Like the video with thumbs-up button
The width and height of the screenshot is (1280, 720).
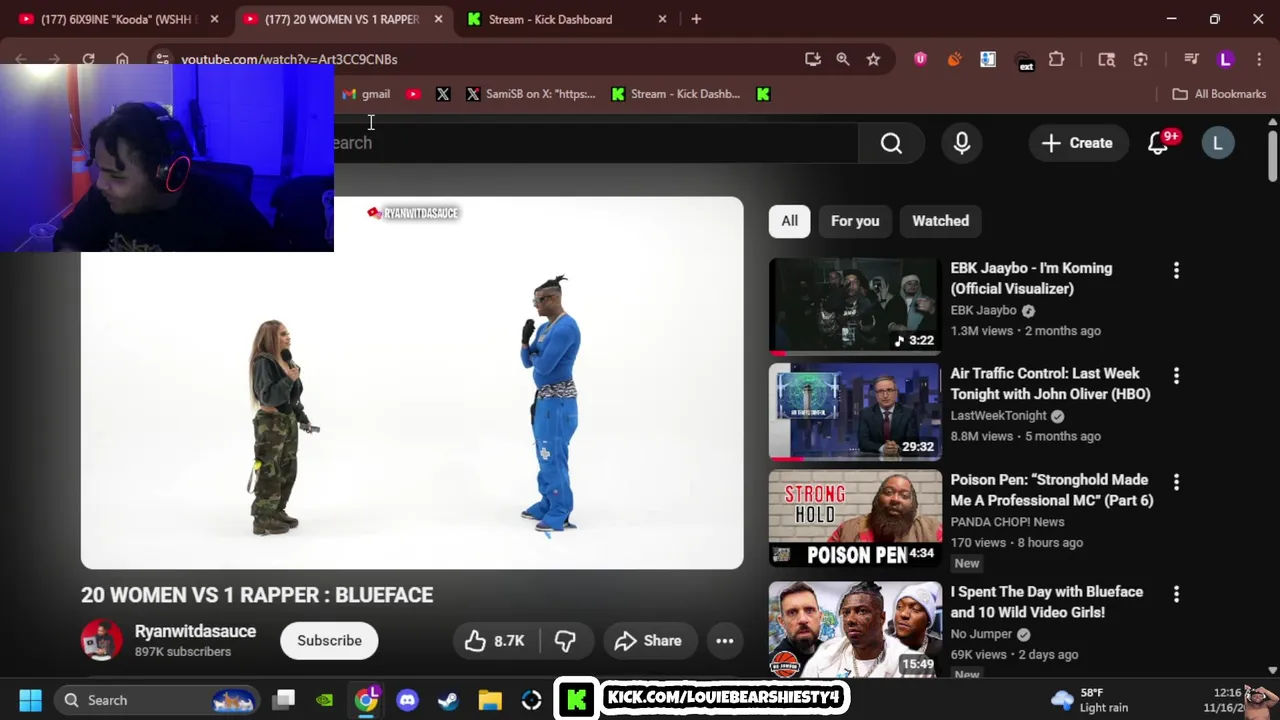click(x=496, y=641)
